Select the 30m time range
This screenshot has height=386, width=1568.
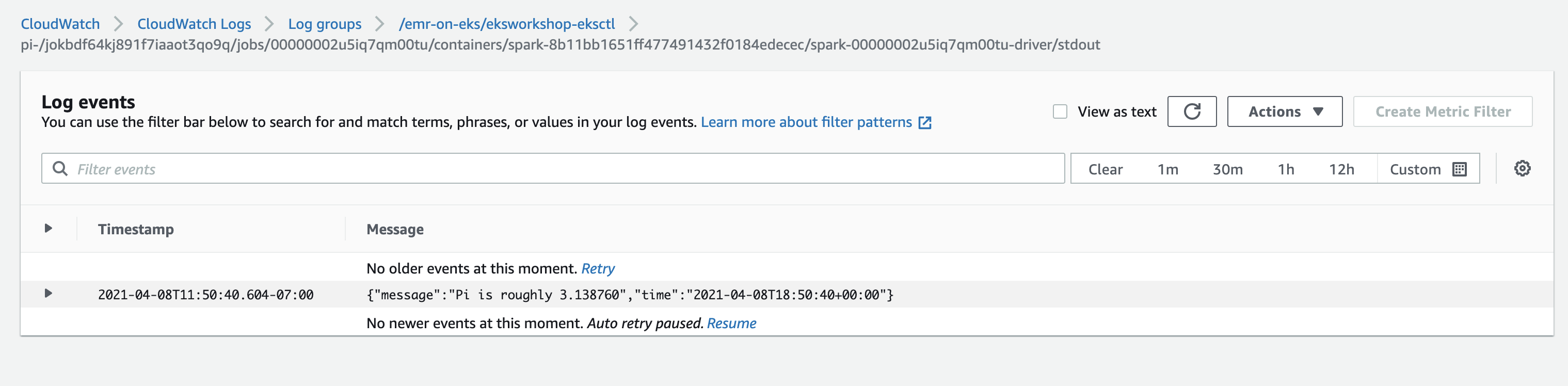pyautogui.click(x=1227, y=169)
